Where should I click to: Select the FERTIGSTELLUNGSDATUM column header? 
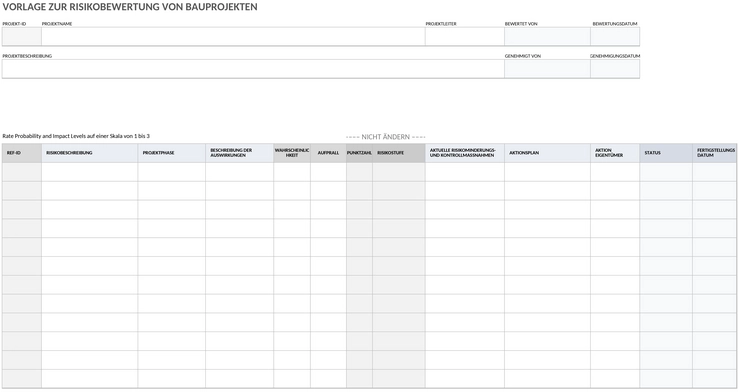click(714, 153)
